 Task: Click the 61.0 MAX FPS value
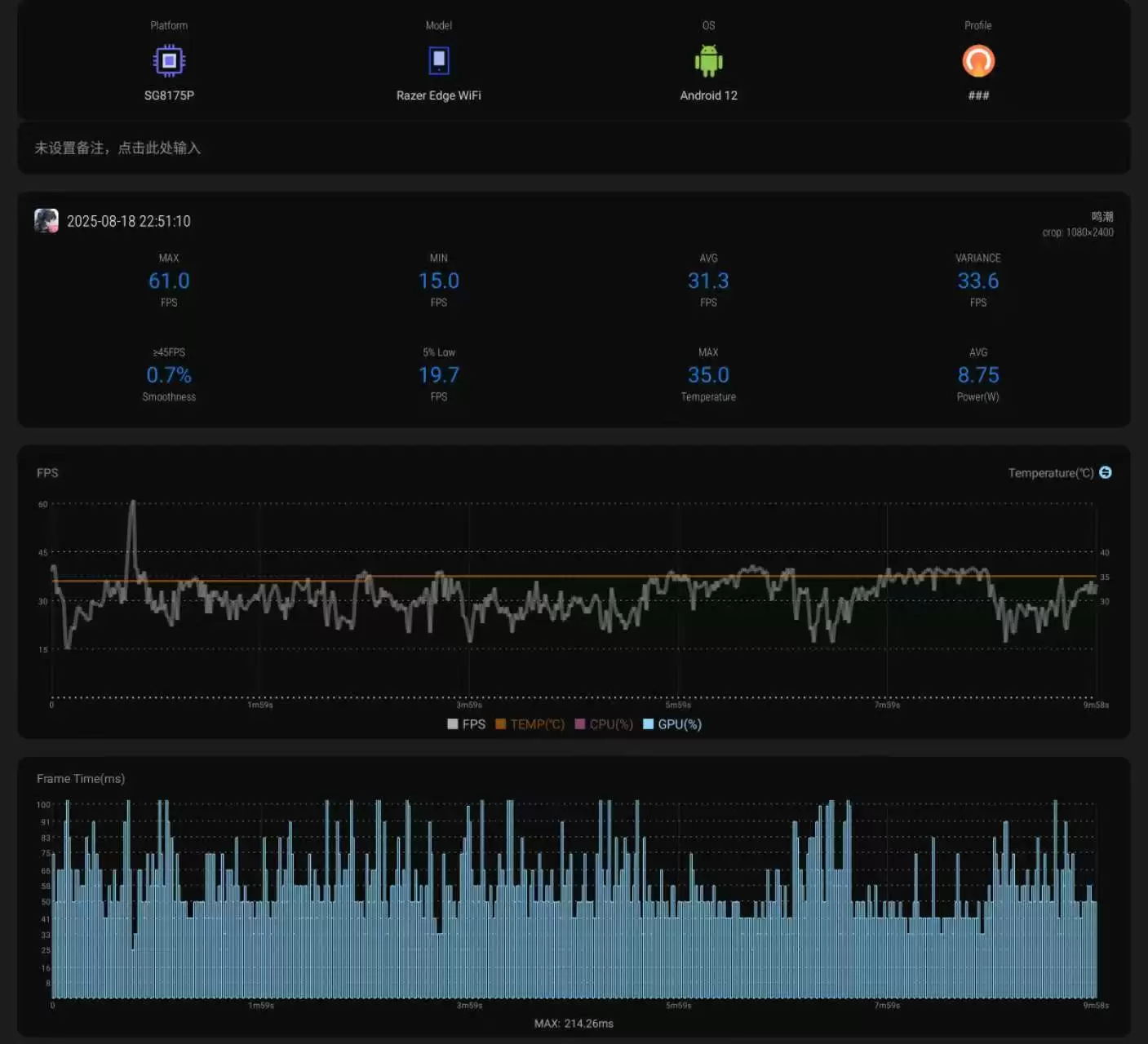click(169, 281)
